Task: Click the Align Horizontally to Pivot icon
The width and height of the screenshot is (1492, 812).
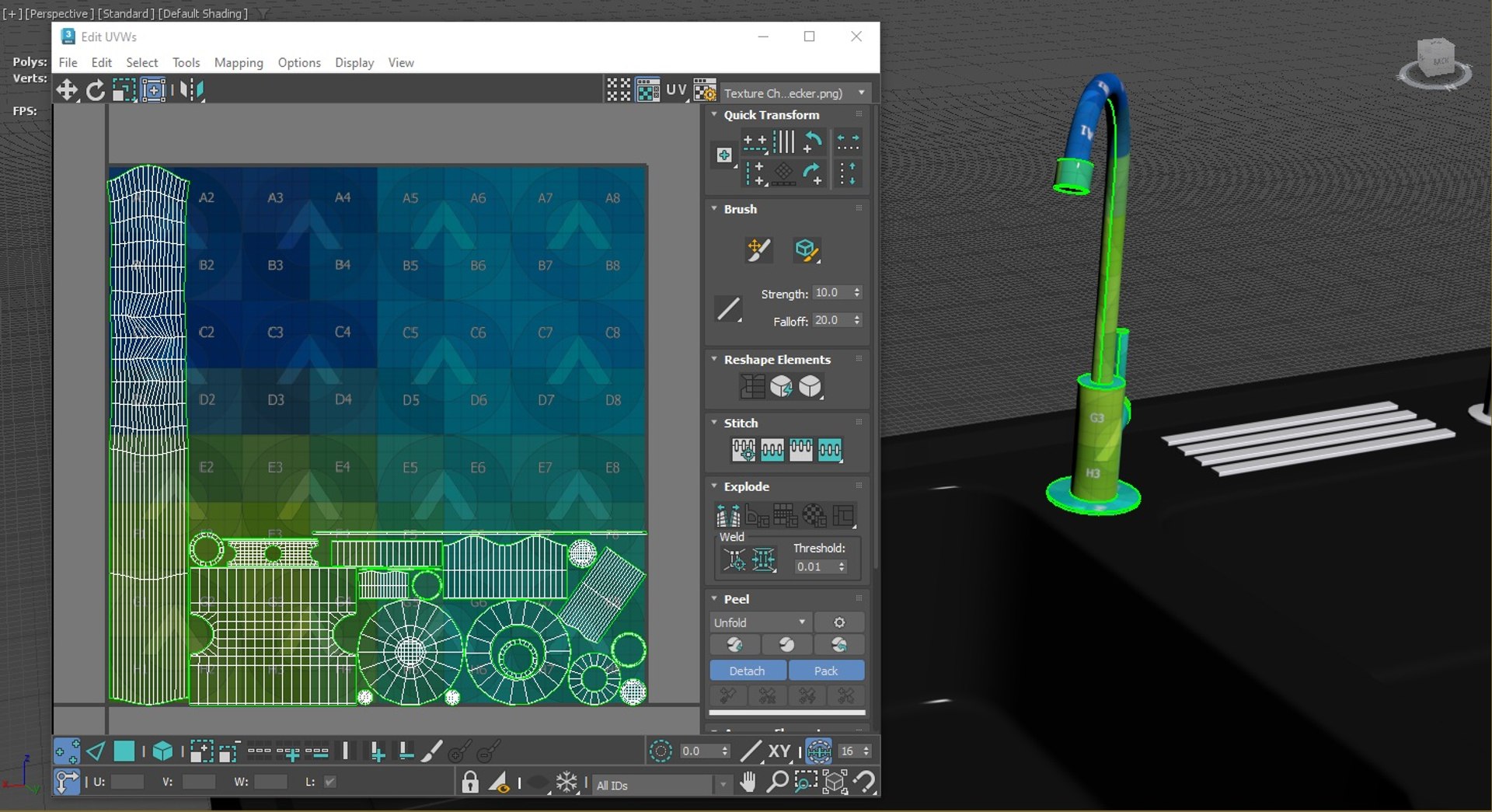Action: click(755, 142)
